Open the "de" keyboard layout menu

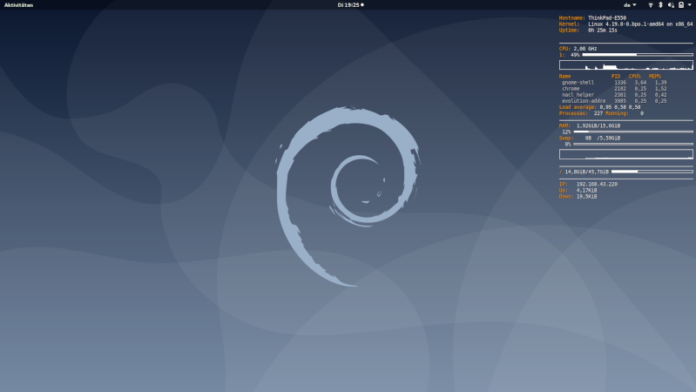(x=630, y=5)
